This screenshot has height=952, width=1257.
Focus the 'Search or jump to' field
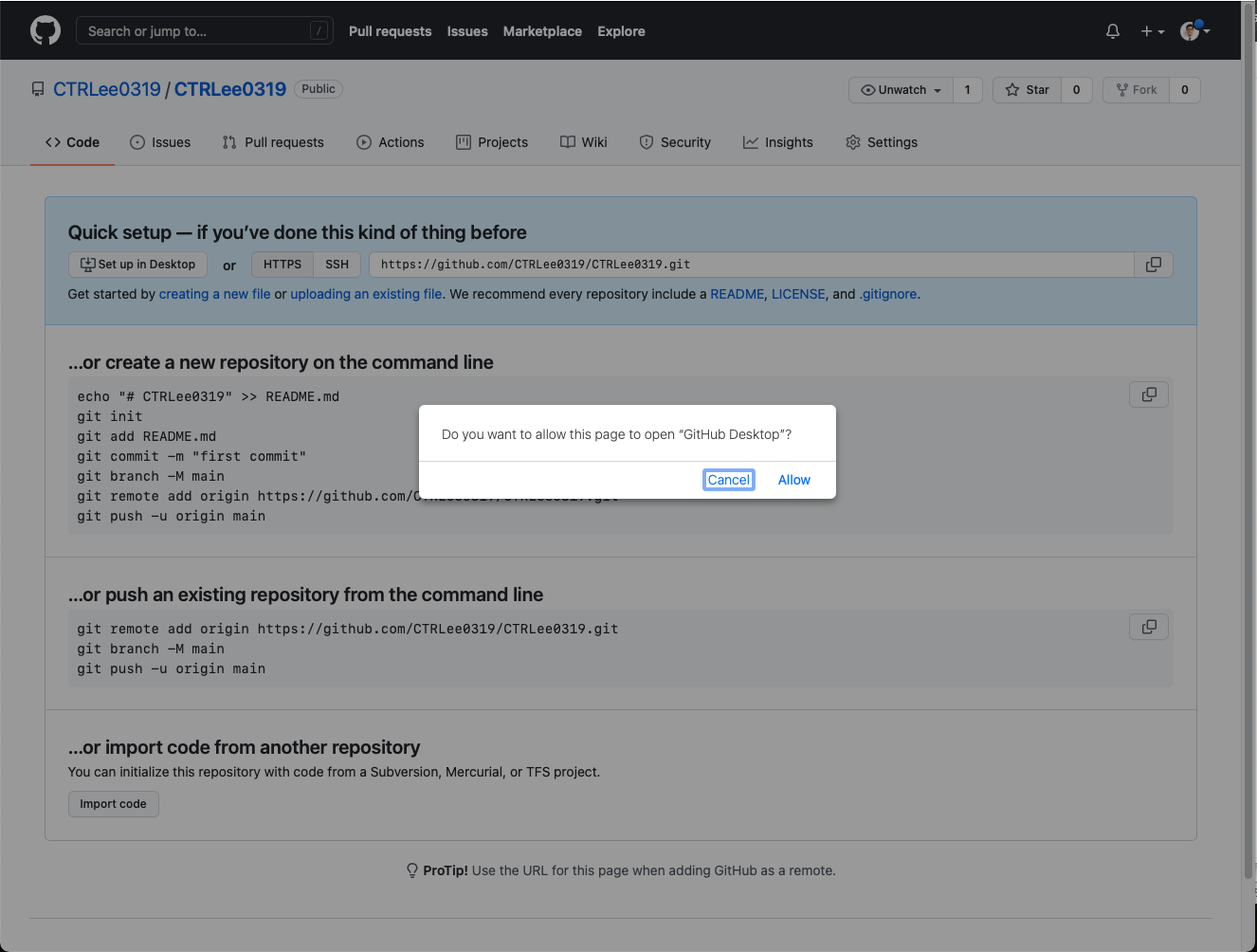click(x=204, y=31)
